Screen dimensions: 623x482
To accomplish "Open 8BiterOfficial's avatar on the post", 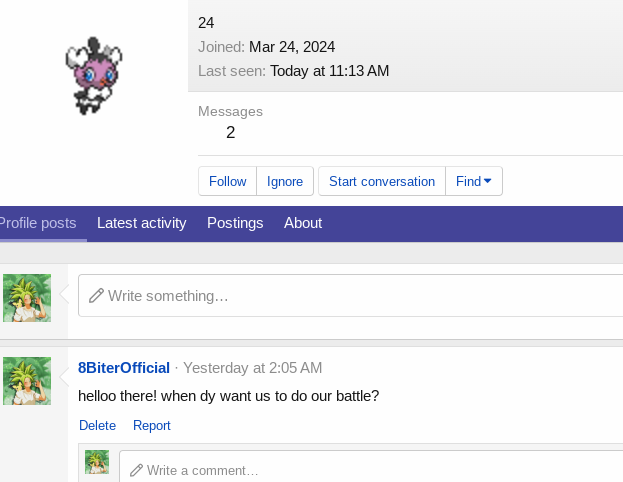I will [x=27, y=381].
